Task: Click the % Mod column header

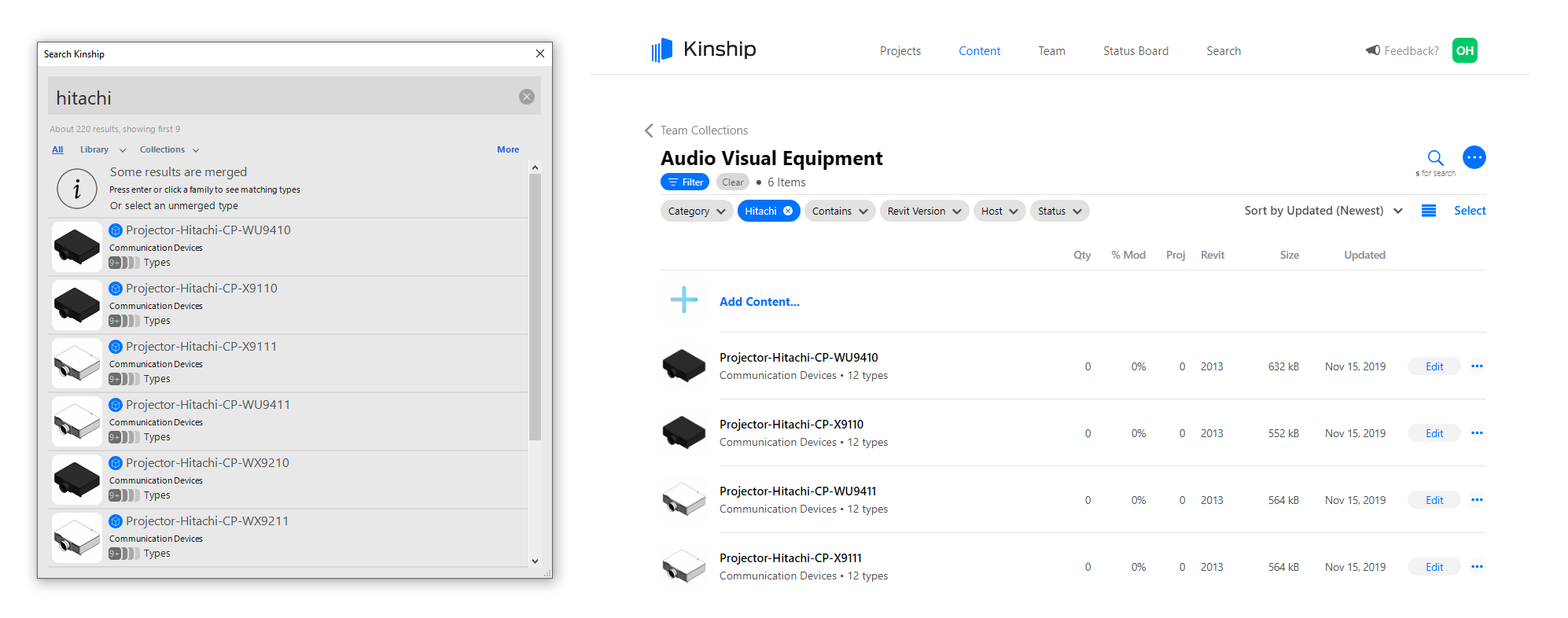Action: [1128, 255]
